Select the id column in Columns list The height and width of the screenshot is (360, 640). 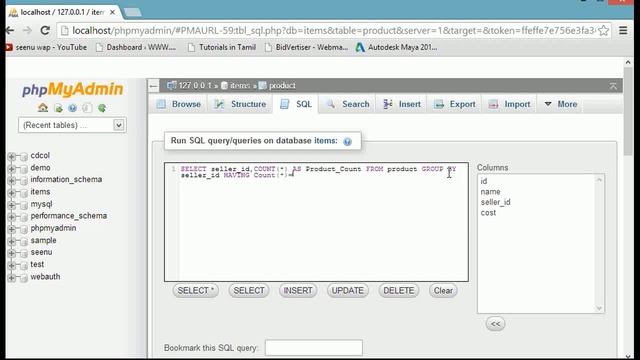(484, 181)
